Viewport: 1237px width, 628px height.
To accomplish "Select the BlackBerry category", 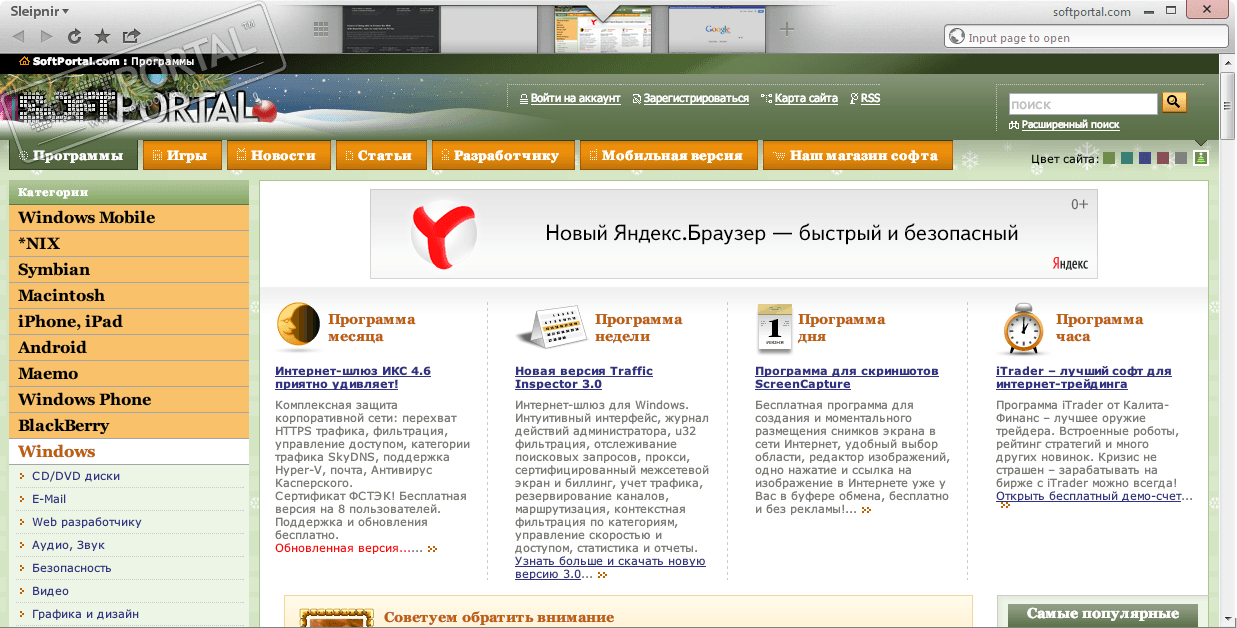I will tap(128, 425).
